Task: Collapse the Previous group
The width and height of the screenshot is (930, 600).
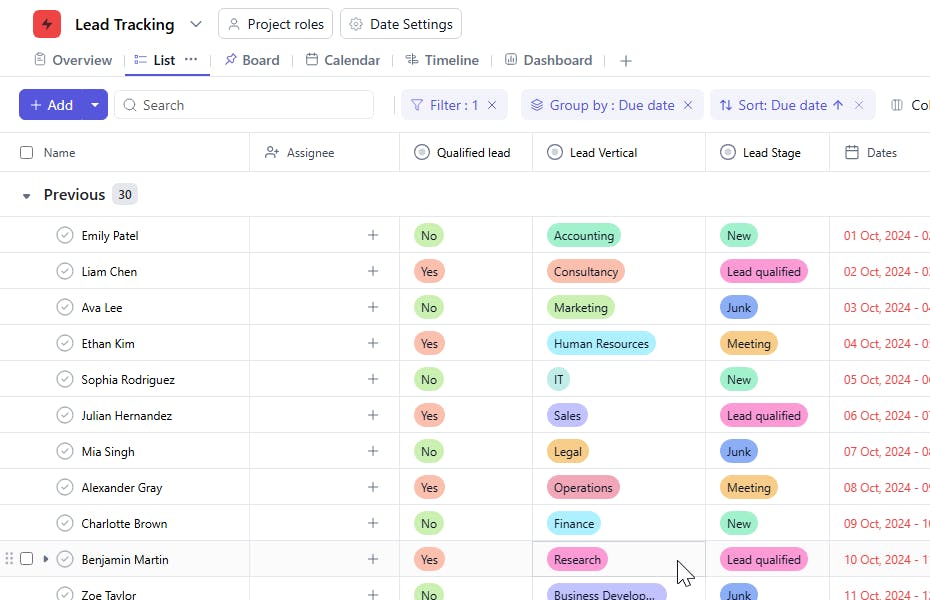Action: [27, 195]
